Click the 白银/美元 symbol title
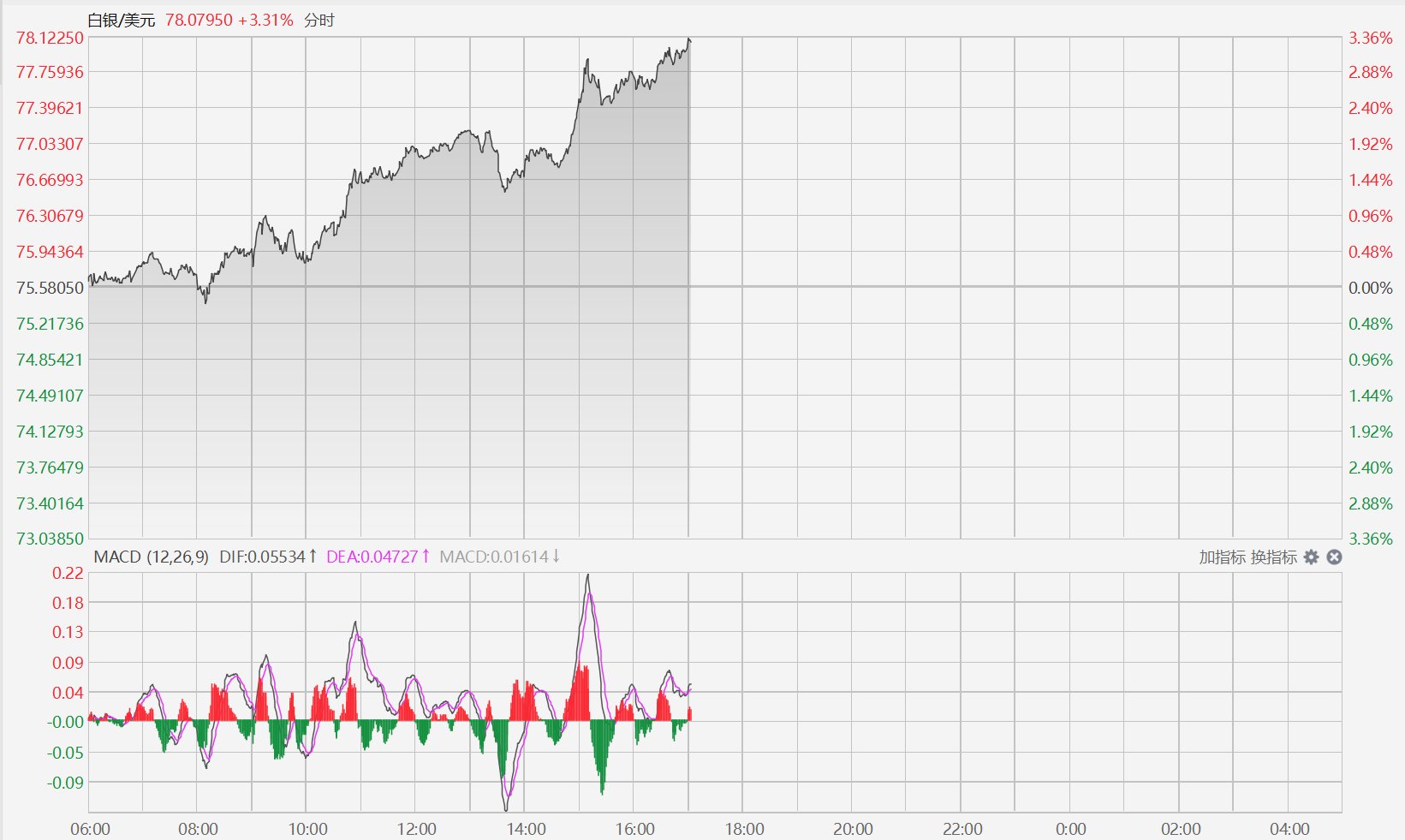Viewport: 1405px width, 840px height. pos(122,20)
